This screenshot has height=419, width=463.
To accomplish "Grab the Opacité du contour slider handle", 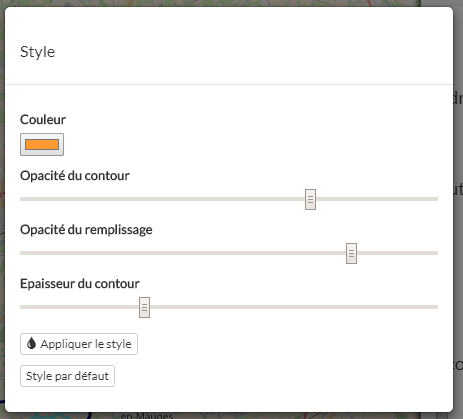I will pos(310,199).
